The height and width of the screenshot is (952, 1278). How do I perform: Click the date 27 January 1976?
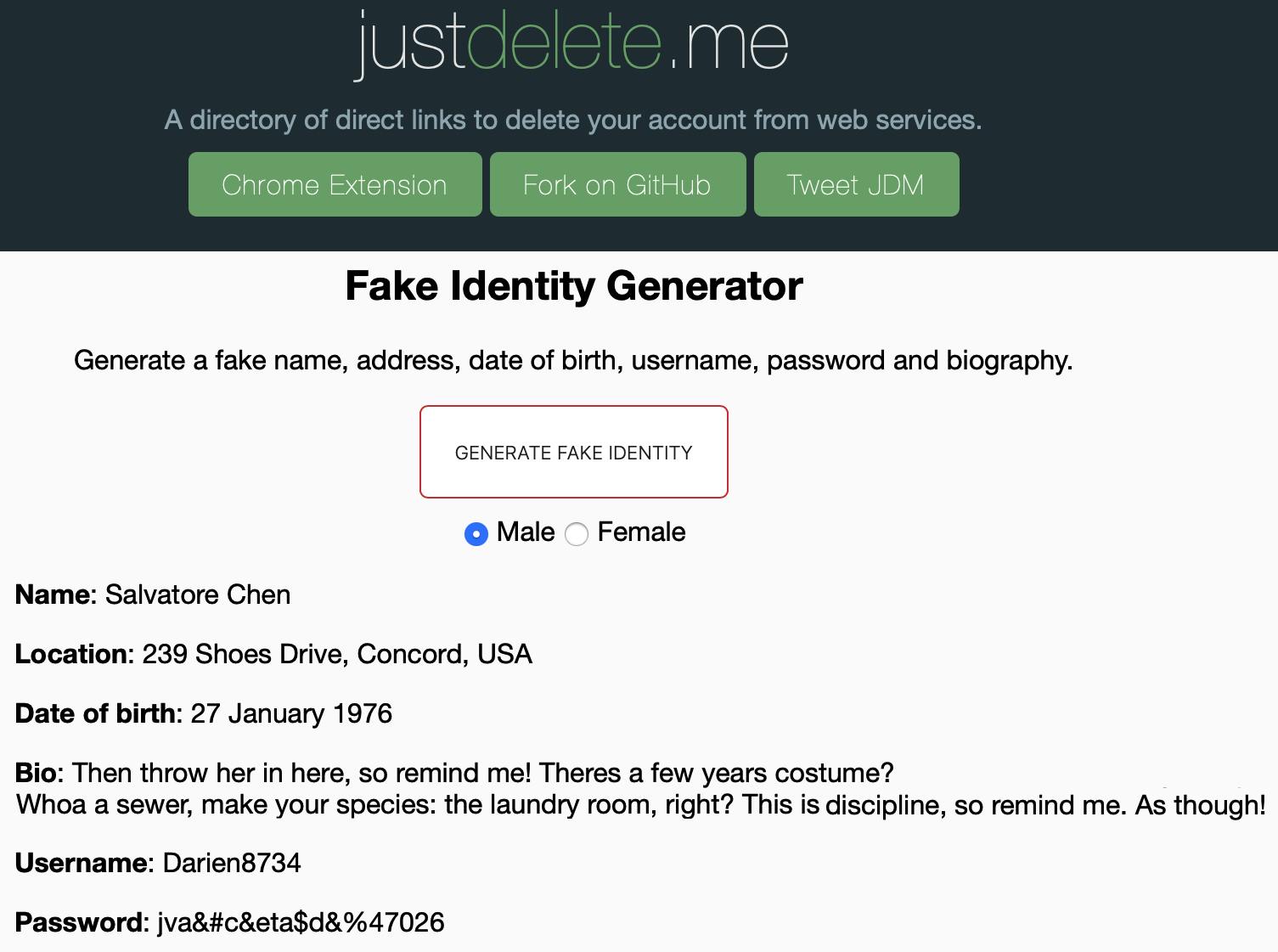(291, 713)
